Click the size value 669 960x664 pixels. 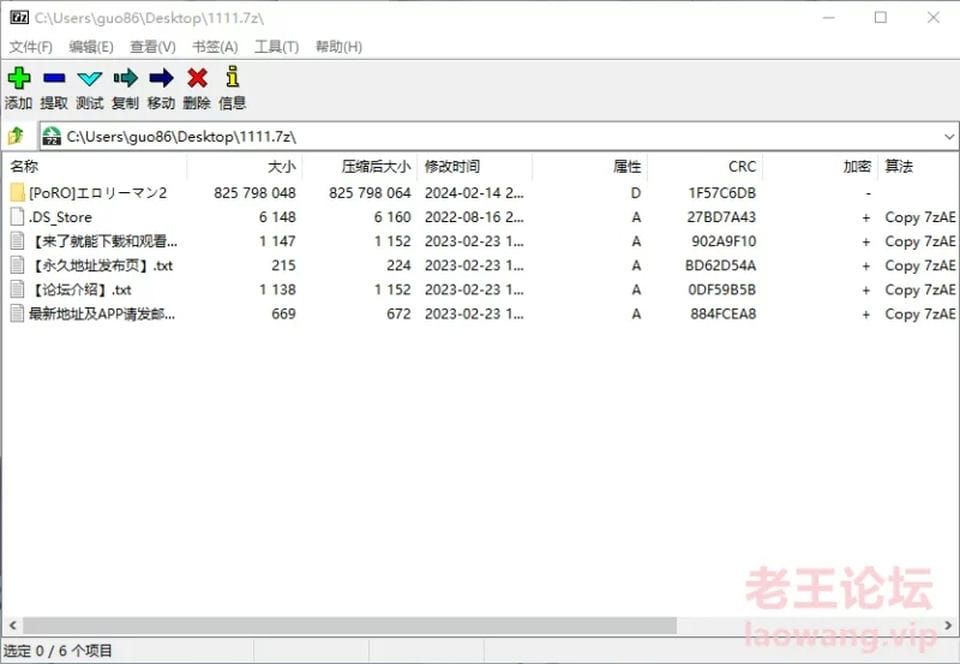(x=283, y=314)
